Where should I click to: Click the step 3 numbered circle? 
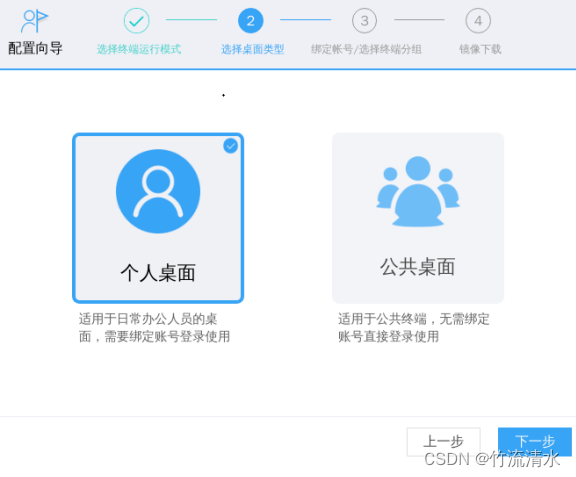[364, 21]
